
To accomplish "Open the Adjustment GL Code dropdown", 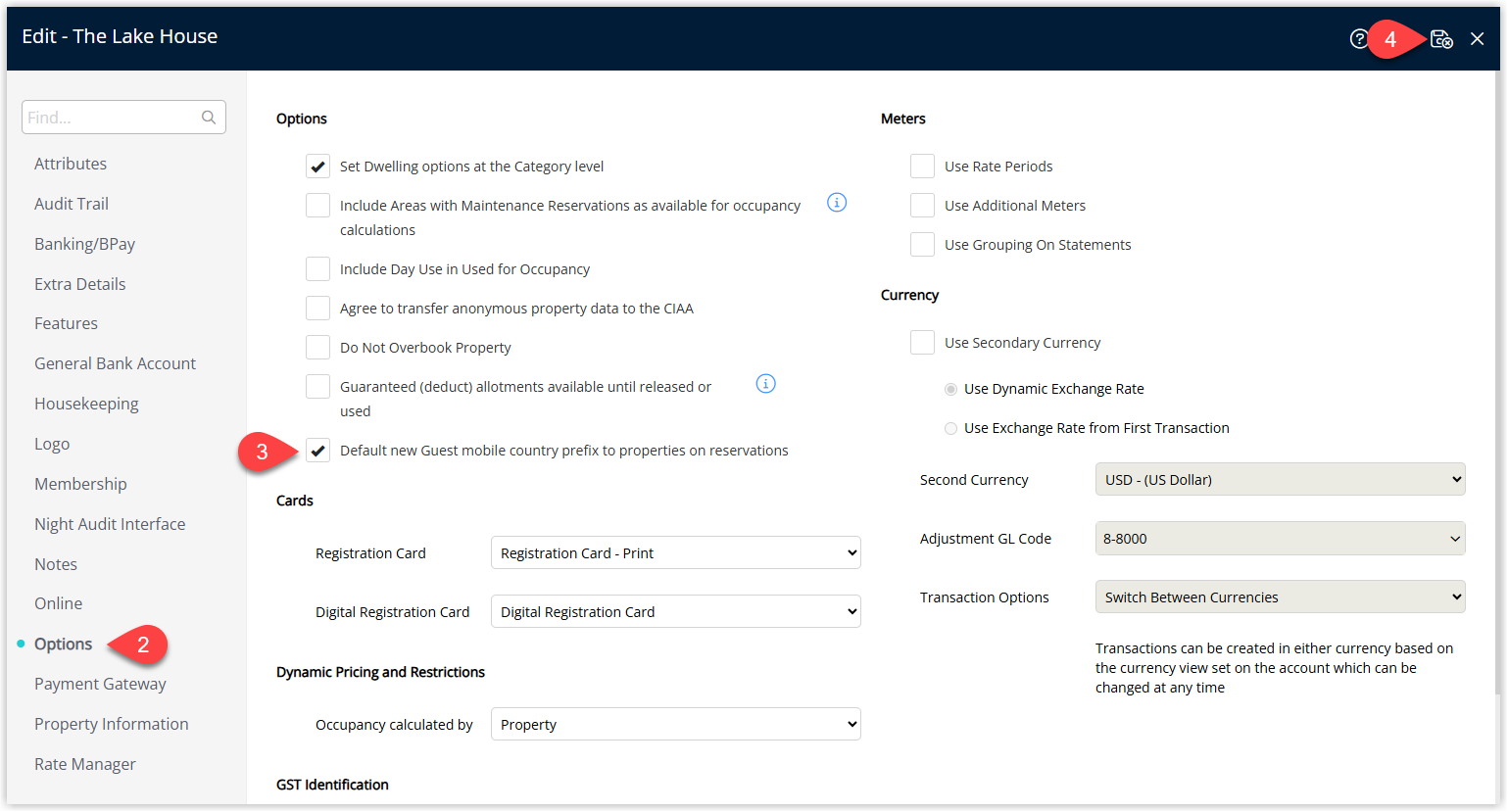I will click(x=1280, y=539).
